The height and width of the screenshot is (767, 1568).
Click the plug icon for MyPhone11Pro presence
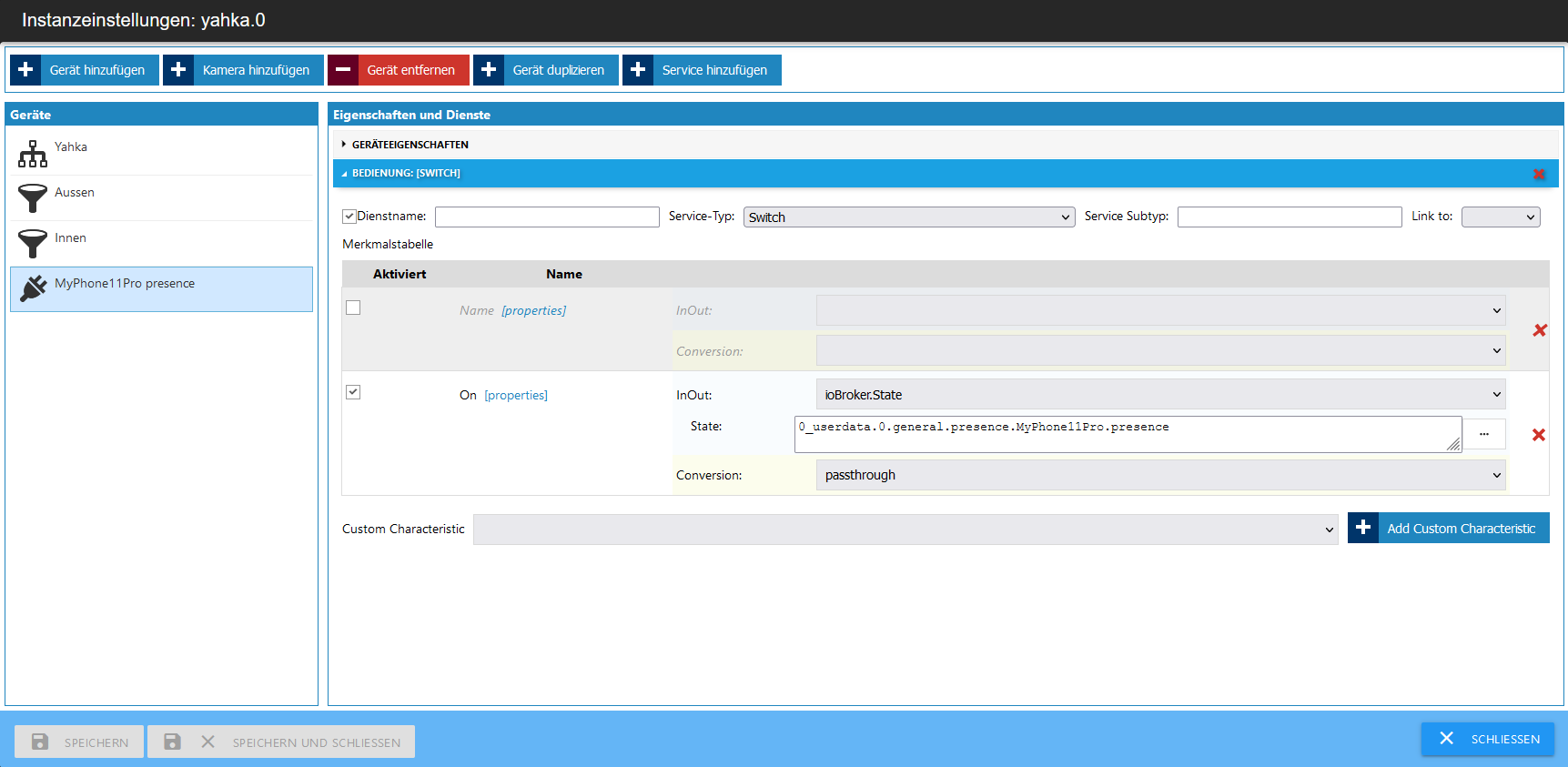pyautogui.click(x=33, y=288)
